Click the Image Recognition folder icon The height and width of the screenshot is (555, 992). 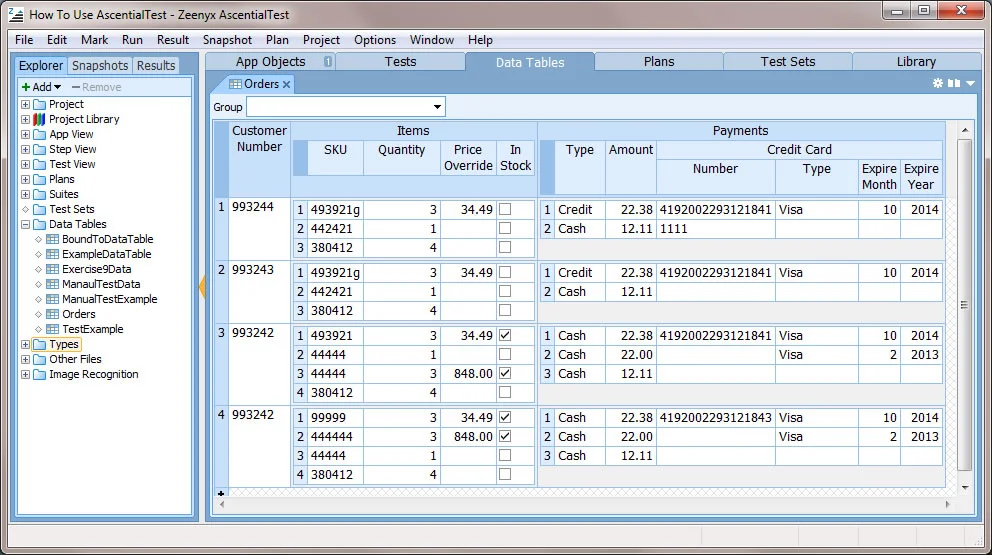[x=39, y=374]
